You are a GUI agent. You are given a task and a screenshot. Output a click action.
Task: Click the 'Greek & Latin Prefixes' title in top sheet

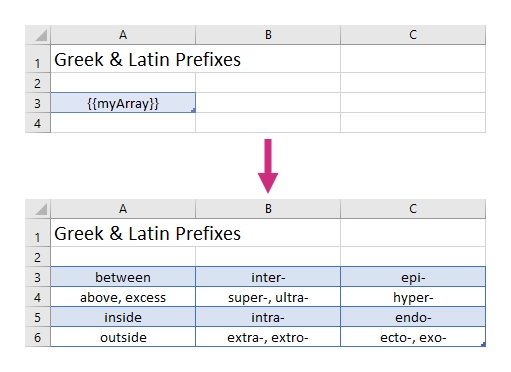(147, 60)
